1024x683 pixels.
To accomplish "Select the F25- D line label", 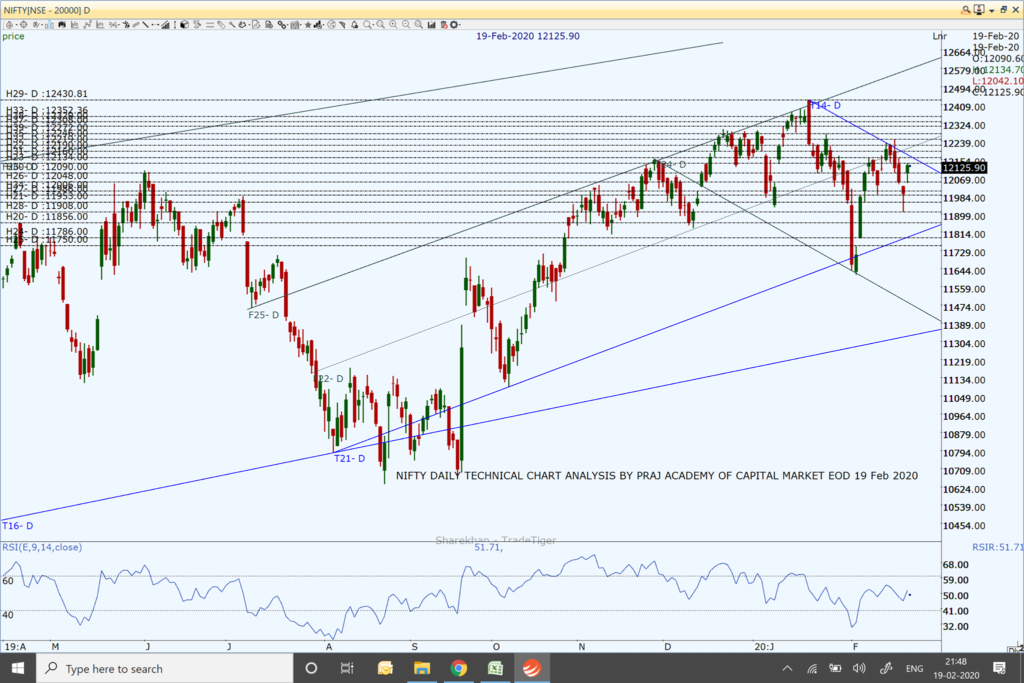I will tap(263, 315).
